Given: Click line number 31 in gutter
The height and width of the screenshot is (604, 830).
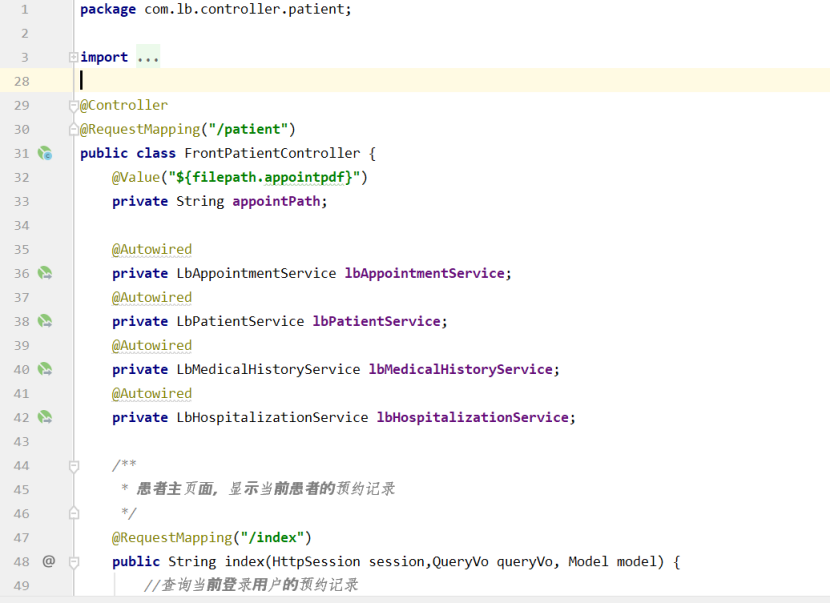Looking at the screenshot, I should (x=22, y=154).
